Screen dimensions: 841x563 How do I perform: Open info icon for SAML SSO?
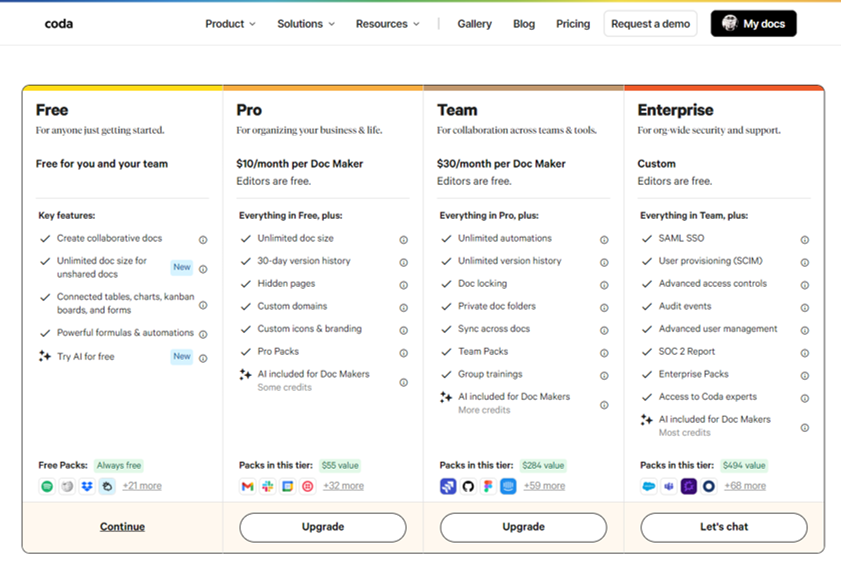(805, 240)
